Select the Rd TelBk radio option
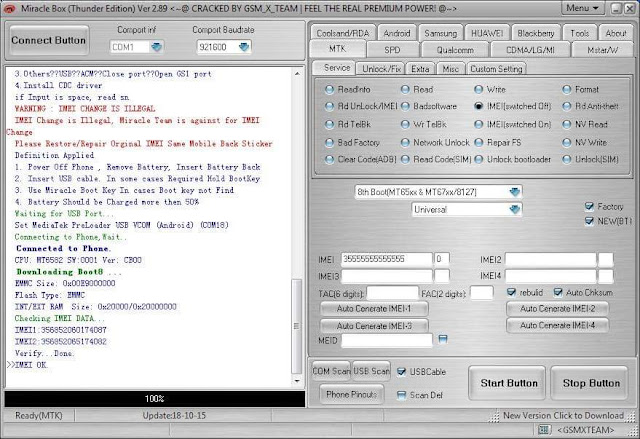Screen dimensions: 640x439 tap(329, 124)
